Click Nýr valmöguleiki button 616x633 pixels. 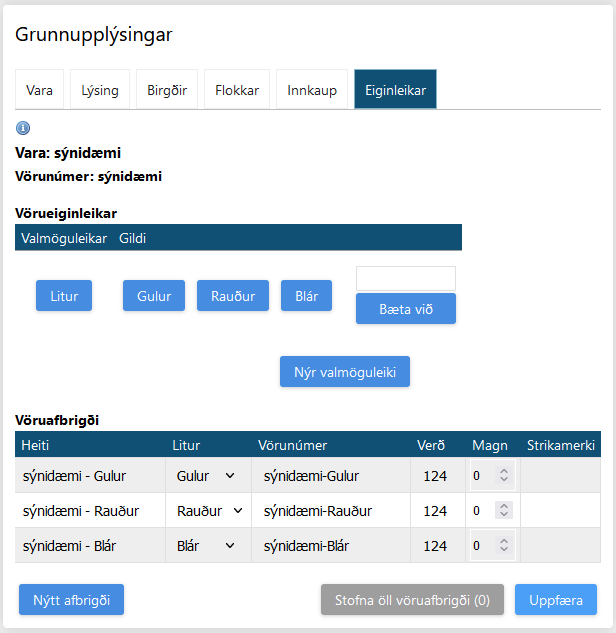coord(344,371)
